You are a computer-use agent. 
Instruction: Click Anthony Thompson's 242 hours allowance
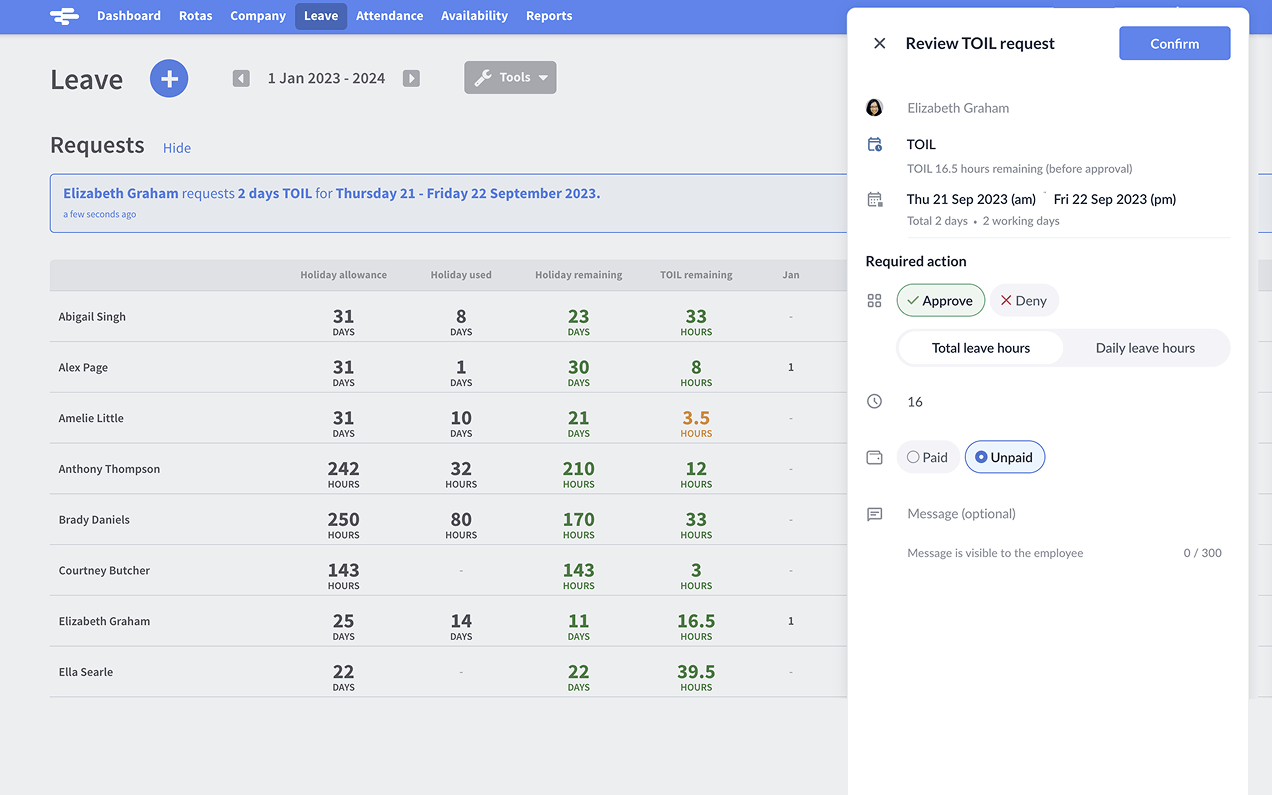point(343,474)
